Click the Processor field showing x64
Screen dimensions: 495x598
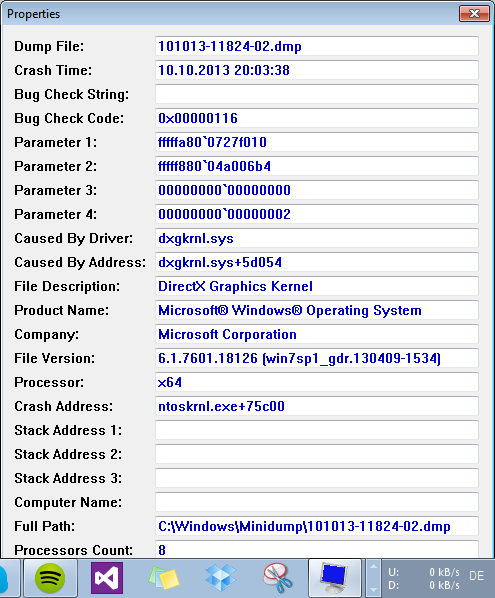pyautogui.click(x=317, y=383)
